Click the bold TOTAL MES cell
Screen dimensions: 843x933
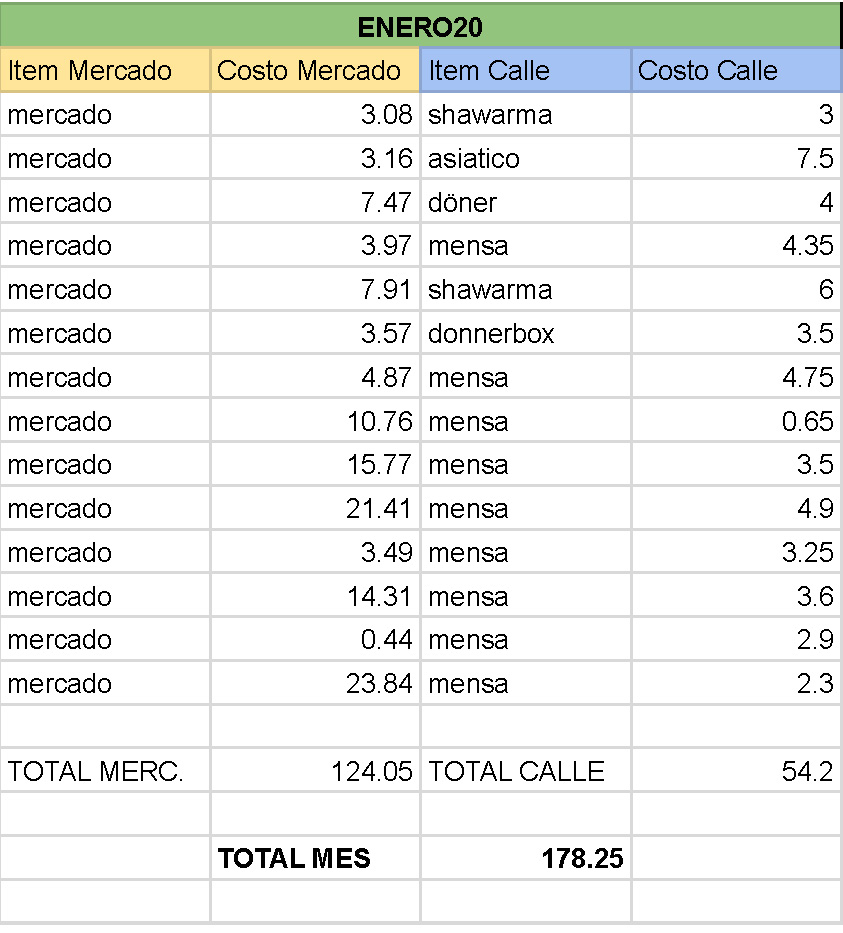click(x=315, y=858)
